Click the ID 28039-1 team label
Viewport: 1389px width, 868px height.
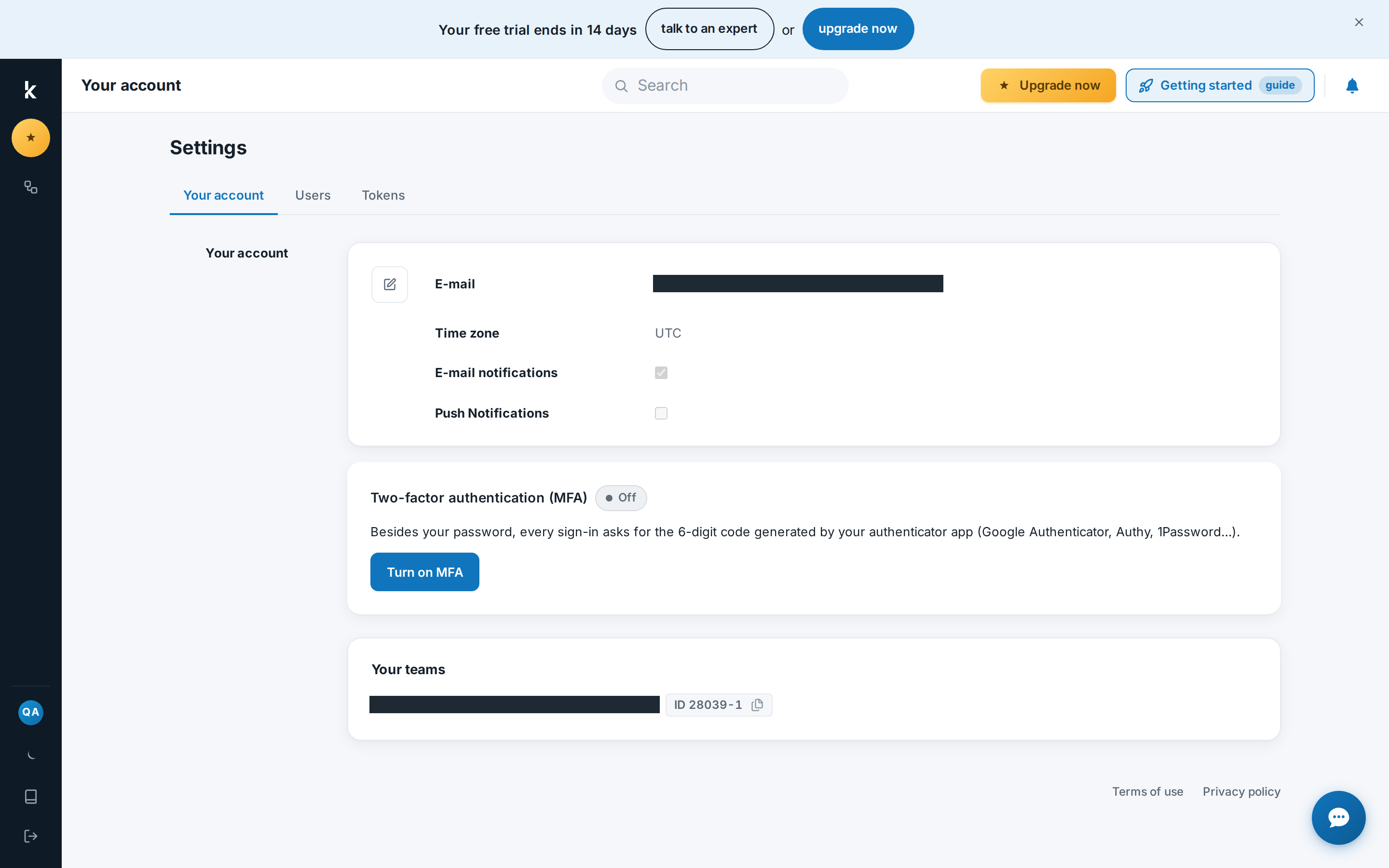click(x=708, y=705)
